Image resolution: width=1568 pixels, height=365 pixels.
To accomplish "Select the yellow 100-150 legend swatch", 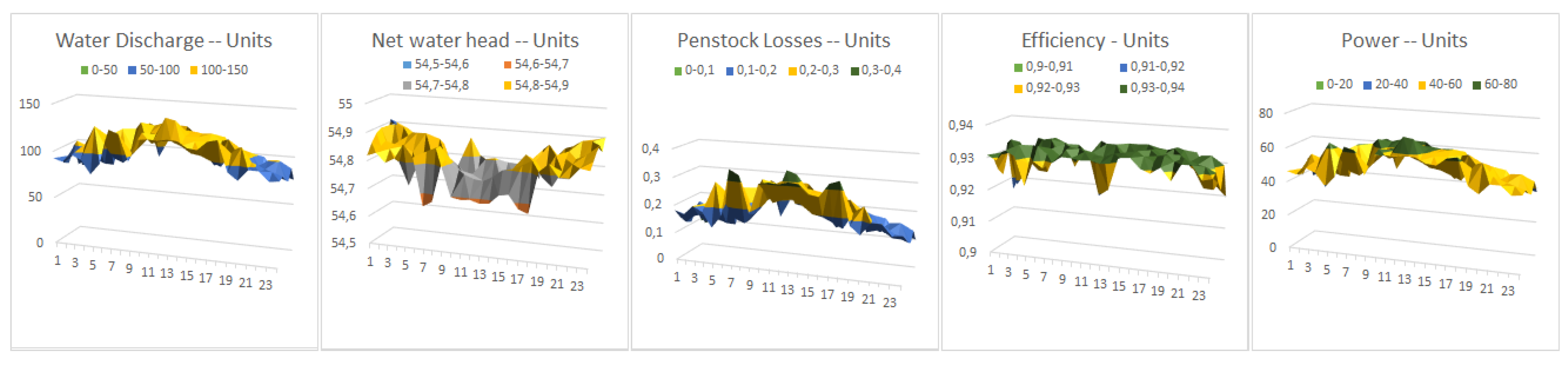I will [x=194, y=71].
